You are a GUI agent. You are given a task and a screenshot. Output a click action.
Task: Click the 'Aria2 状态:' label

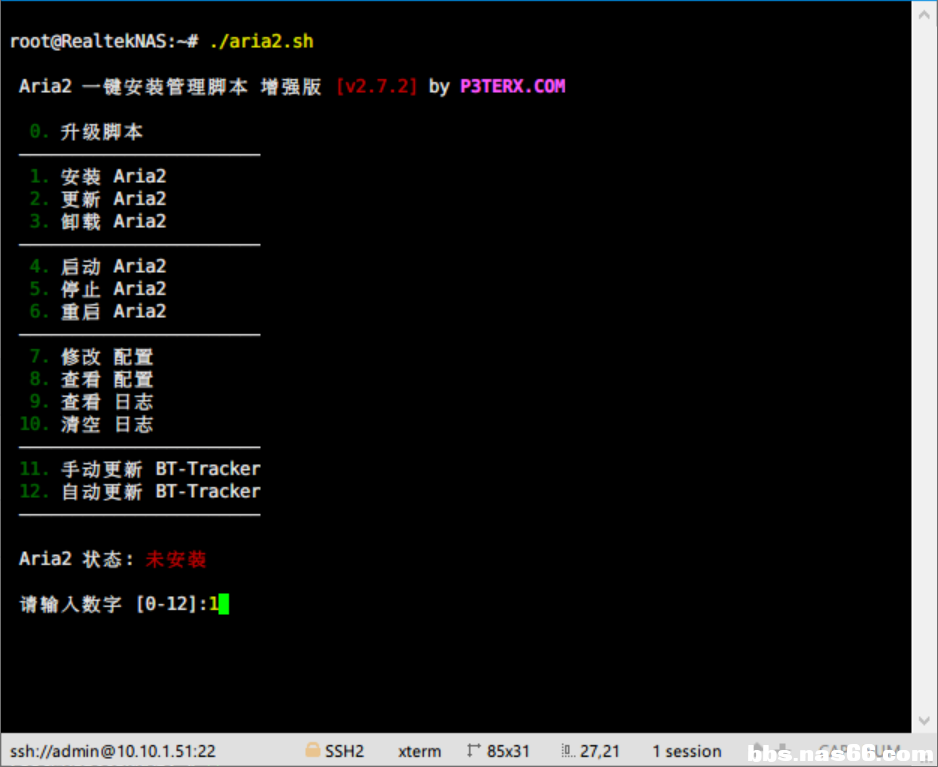click(x=77, y=559)
